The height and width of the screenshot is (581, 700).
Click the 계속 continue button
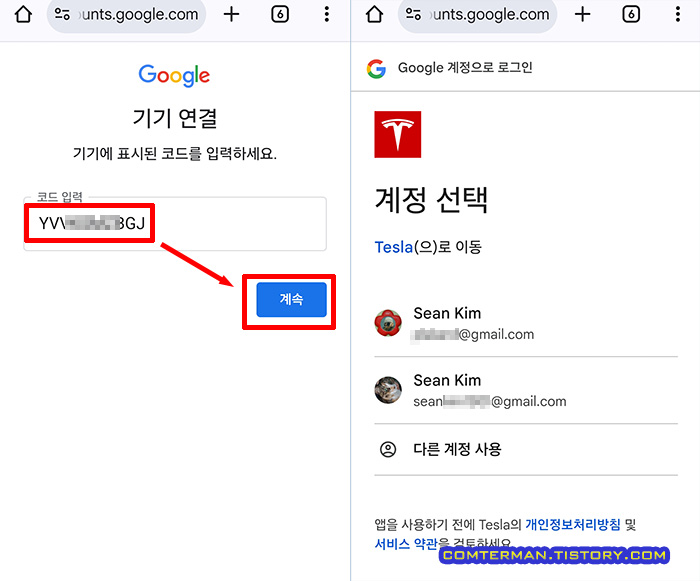292,300
